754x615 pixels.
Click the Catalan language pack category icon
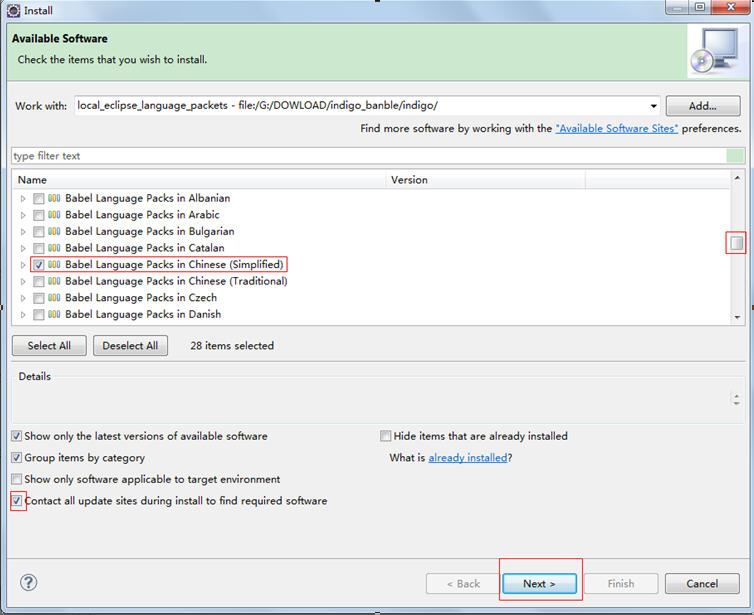pyautogui.click(x=54, y=248)
